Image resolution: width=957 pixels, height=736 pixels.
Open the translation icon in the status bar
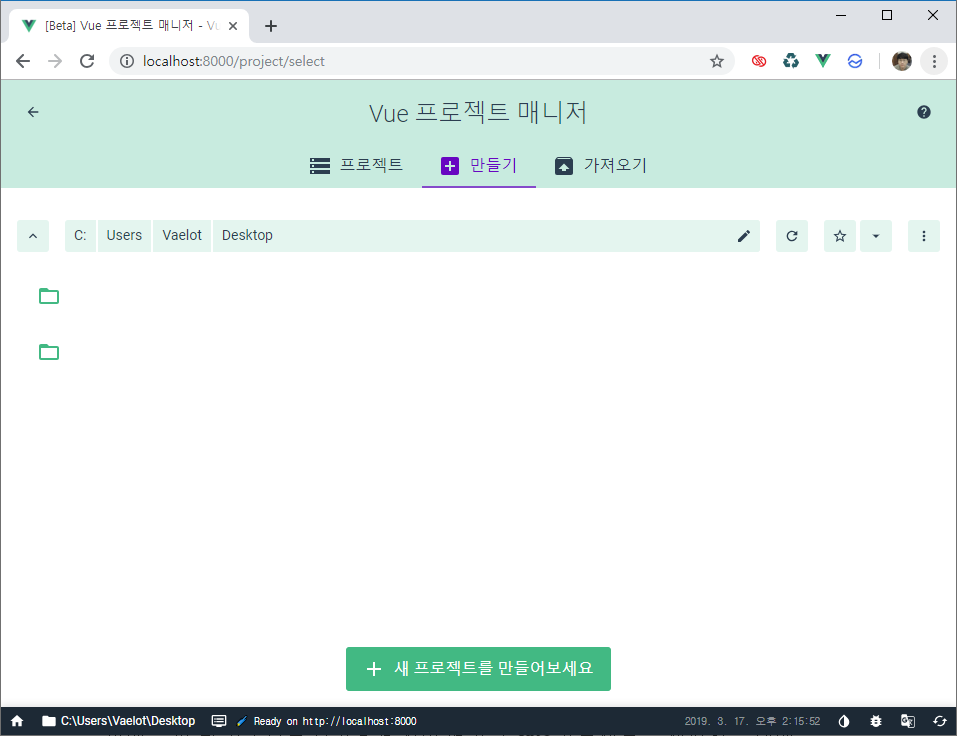click(907, 720)
